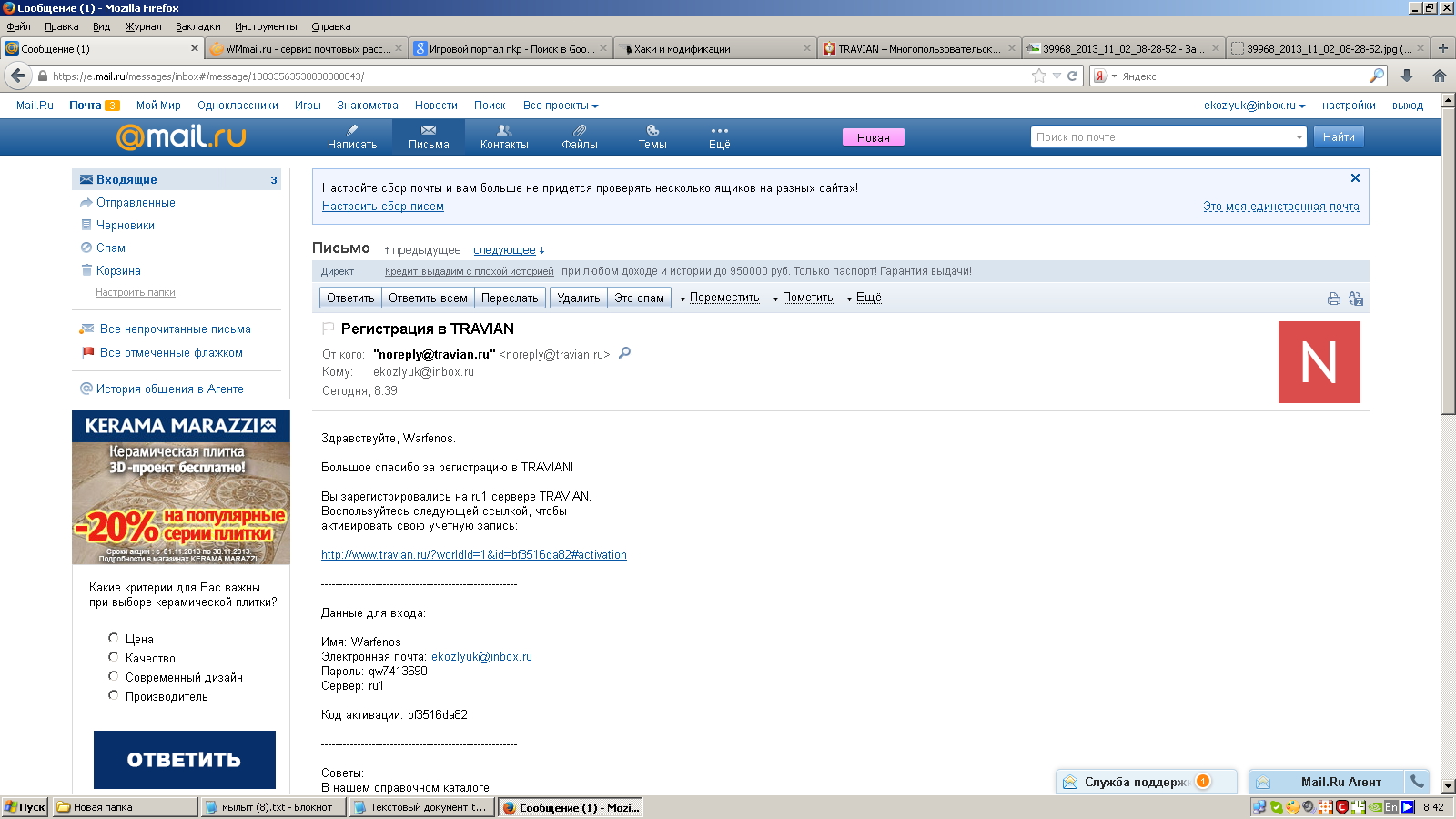Image resolution: width=1456 pixels, height=819 pixels.
Task: Open the Входящие inbox folder
Action: coord(177,179)
